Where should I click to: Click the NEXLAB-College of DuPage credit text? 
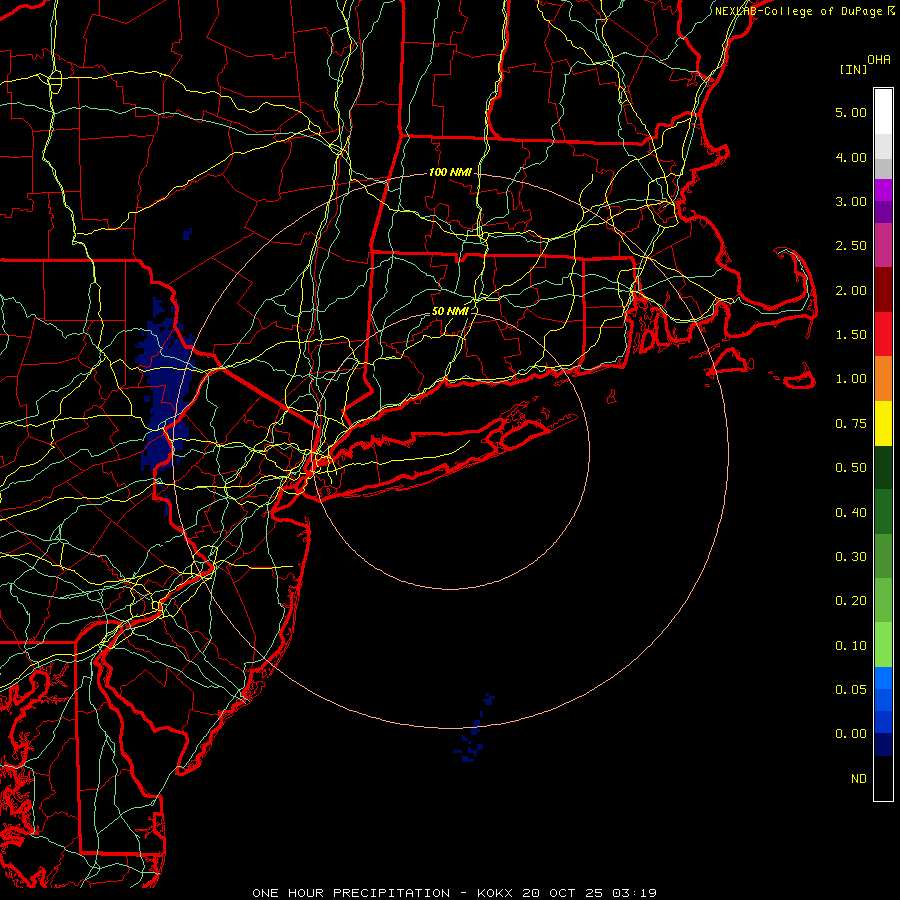click(804, 11)
